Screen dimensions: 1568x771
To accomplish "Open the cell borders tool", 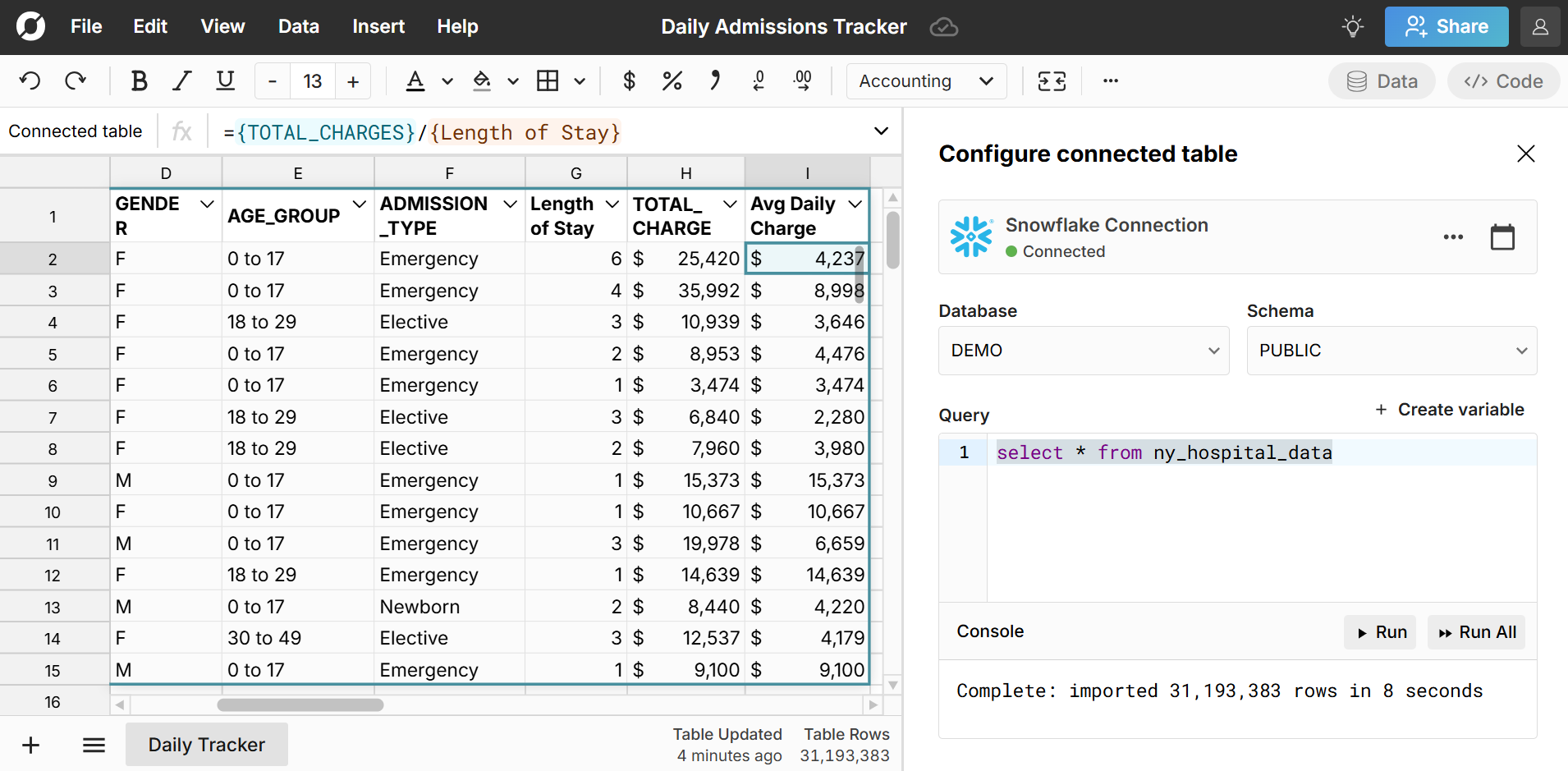I will click(548, 81).
